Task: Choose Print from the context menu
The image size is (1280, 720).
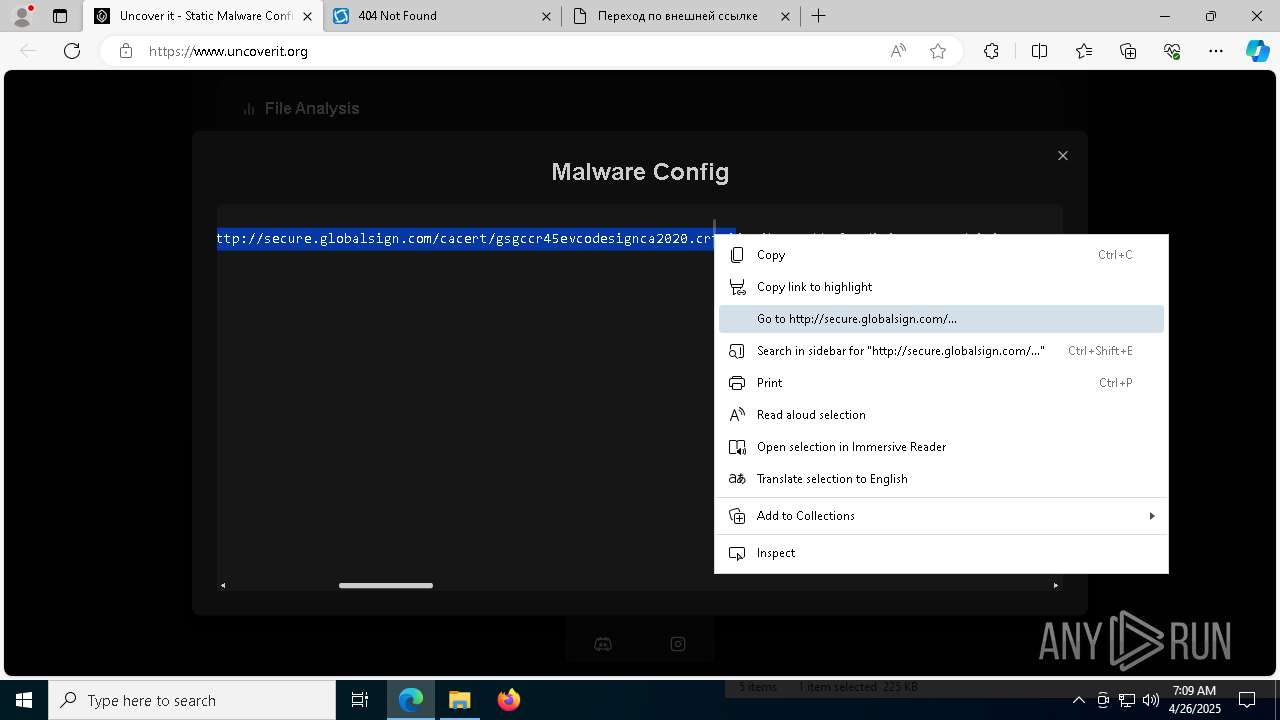Action: (x=941, y=383)
